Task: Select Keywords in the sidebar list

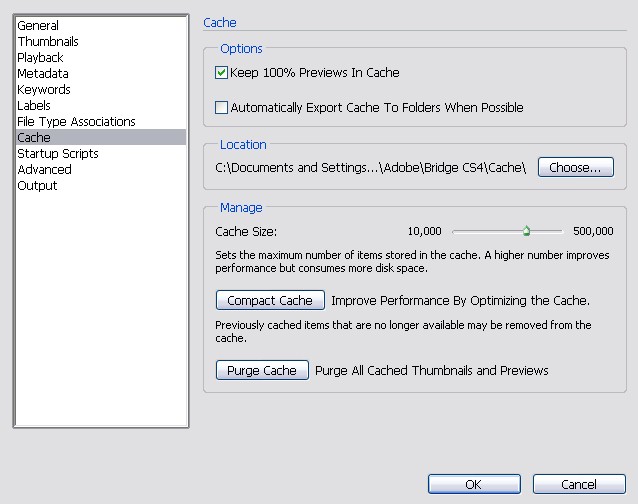Action: pos(101,89)
